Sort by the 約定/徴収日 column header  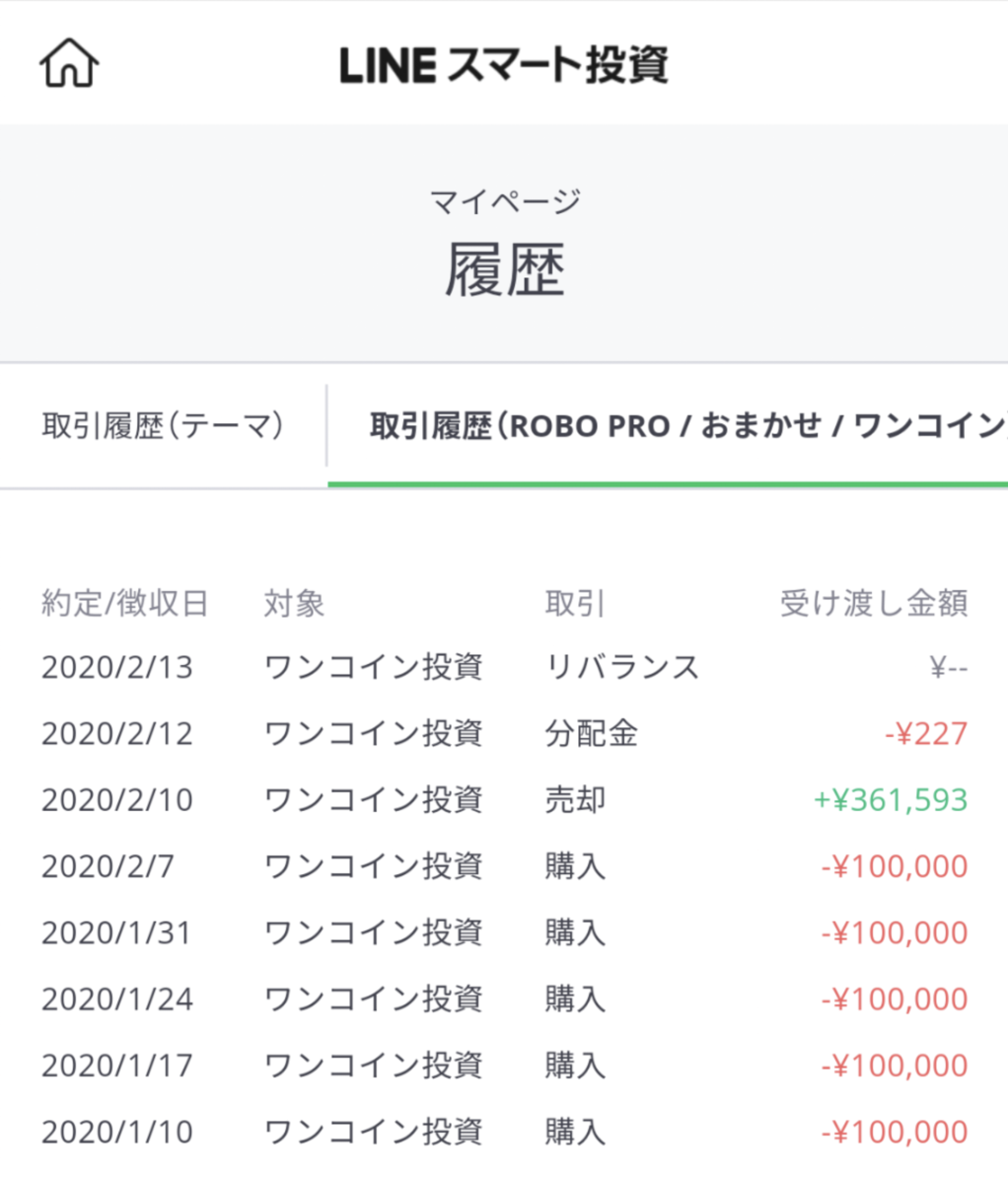(118, 604)
